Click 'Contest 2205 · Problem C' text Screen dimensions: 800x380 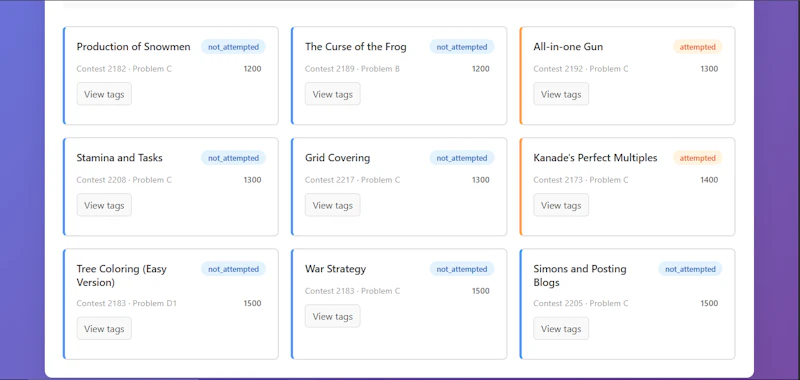581,303
